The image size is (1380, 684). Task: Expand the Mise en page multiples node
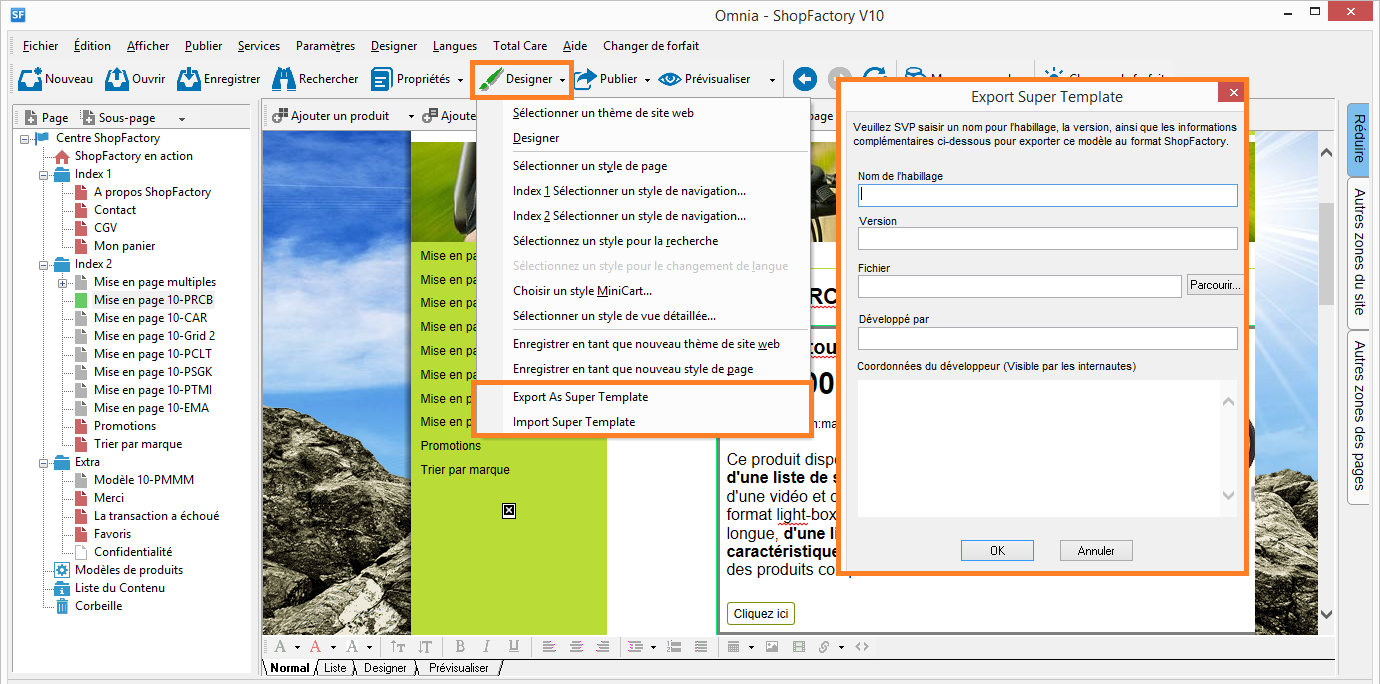point(63,282)
